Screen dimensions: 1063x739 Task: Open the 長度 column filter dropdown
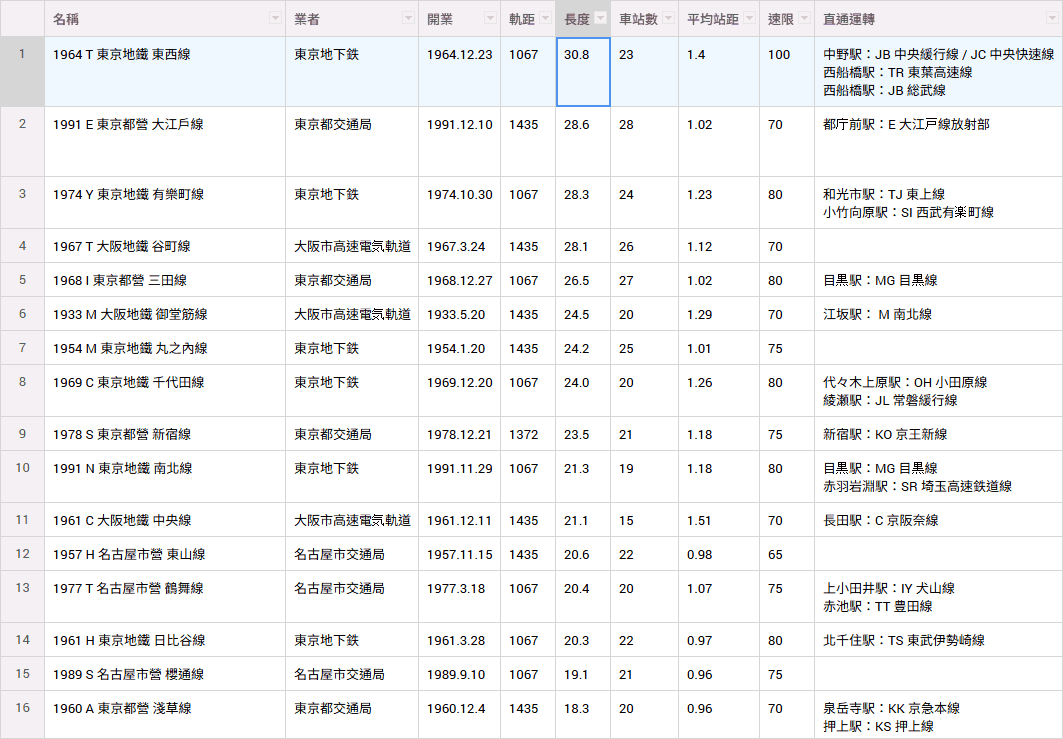pyautogui.click(x=601, y=18)
